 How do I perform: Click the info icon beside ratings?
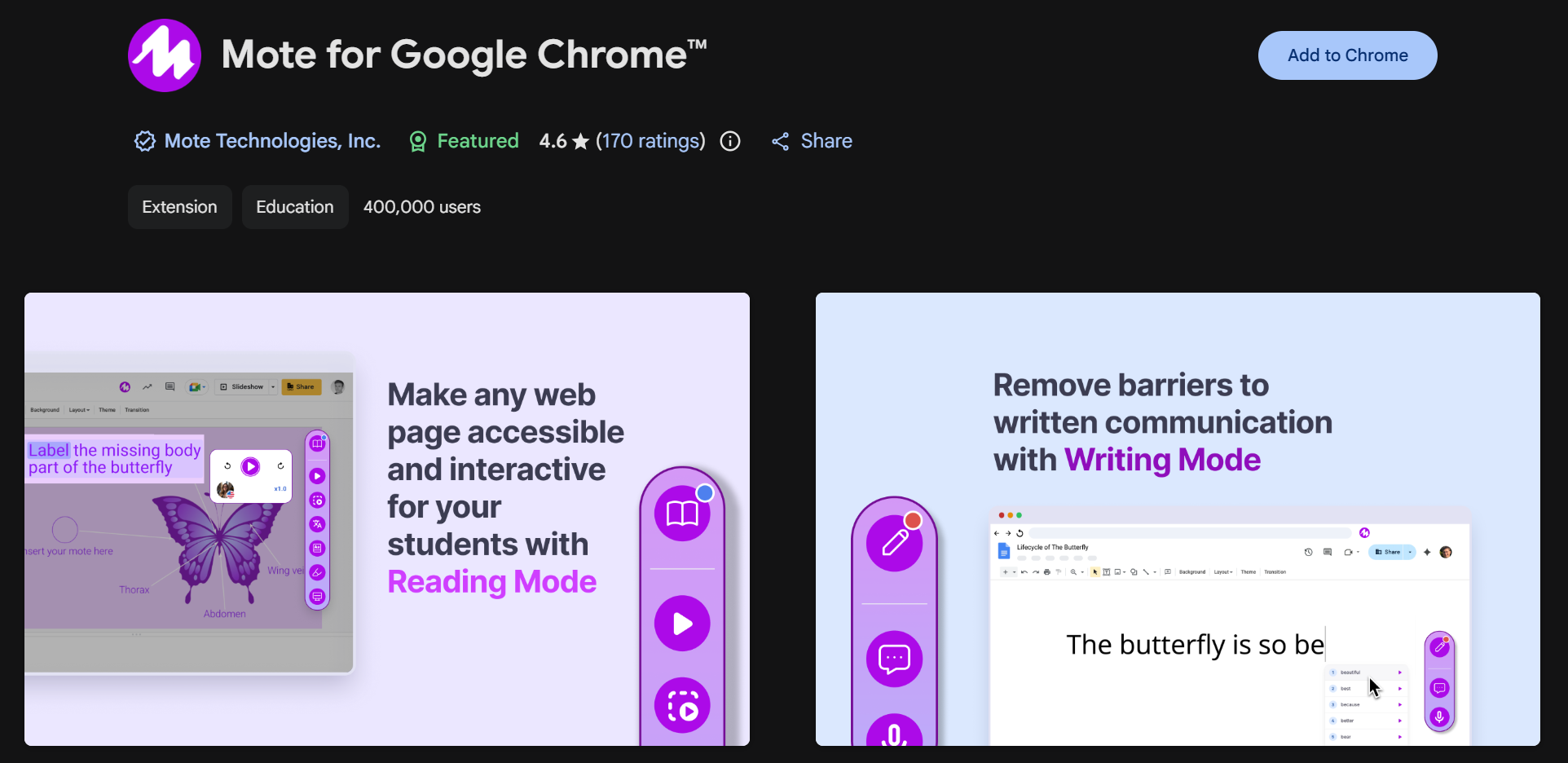(x=730, y=141)
